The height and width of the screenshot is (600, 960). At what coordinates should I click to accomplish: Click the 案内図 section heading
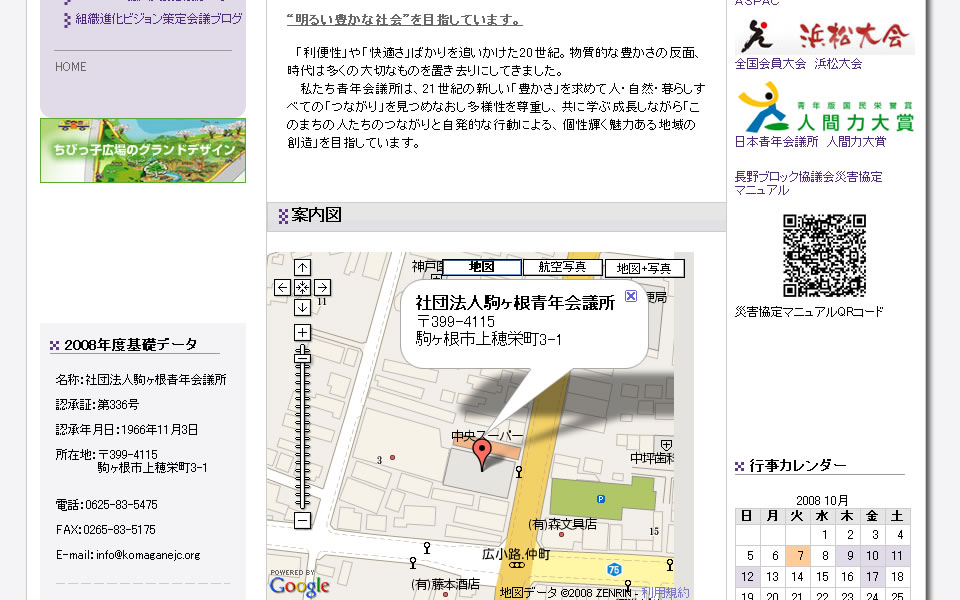click(316, 215)
